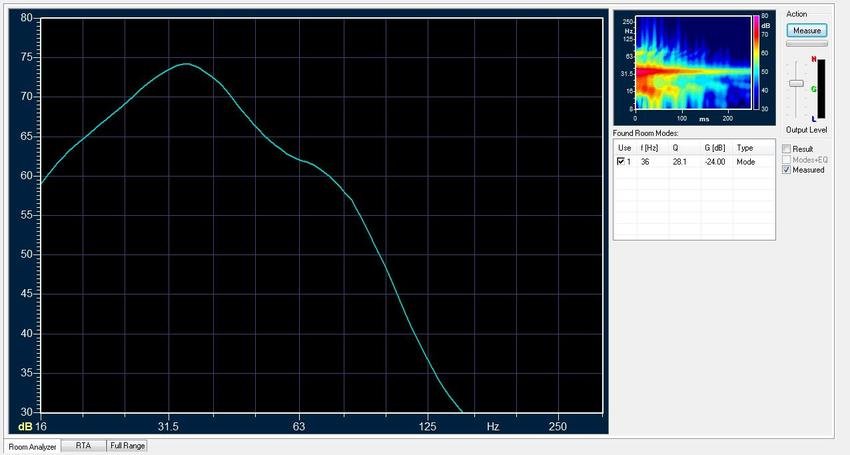Click the G [dB] column header
The width and height of the screenshot is (850, 455).
[717, 148]
